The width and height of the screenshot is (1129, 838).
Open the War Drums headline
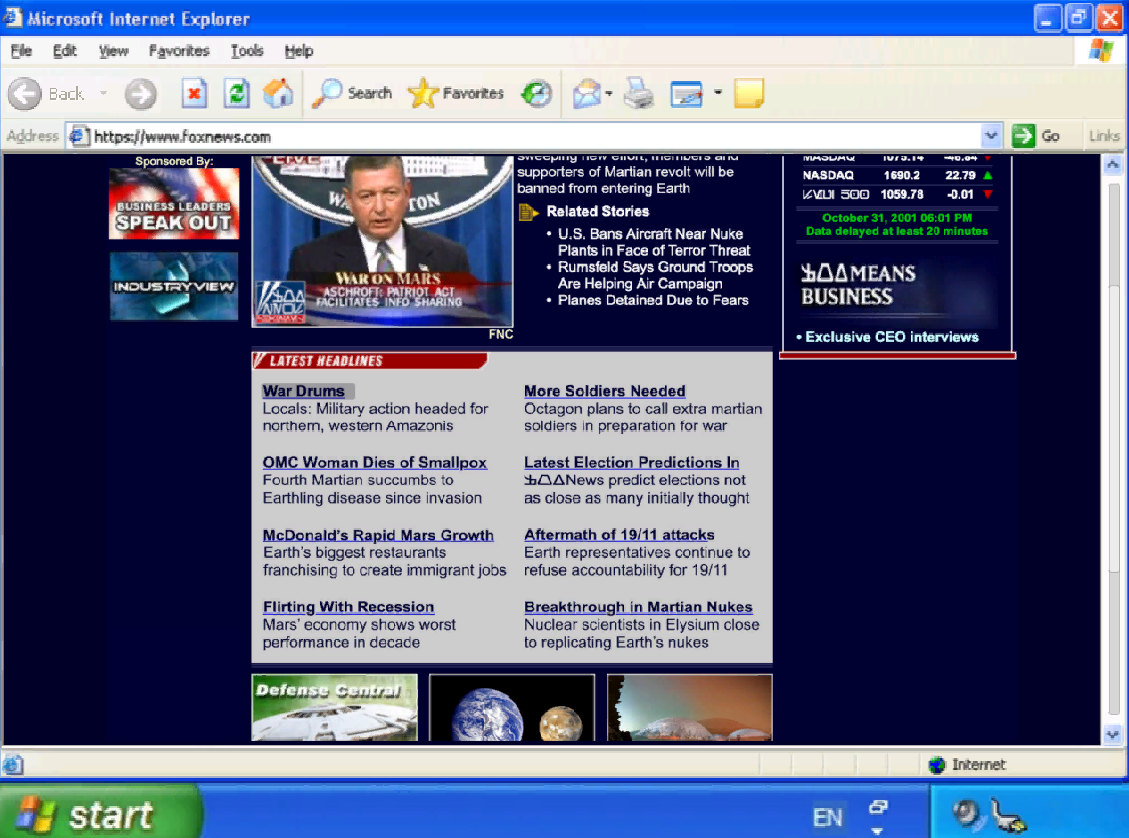point(303,391)
